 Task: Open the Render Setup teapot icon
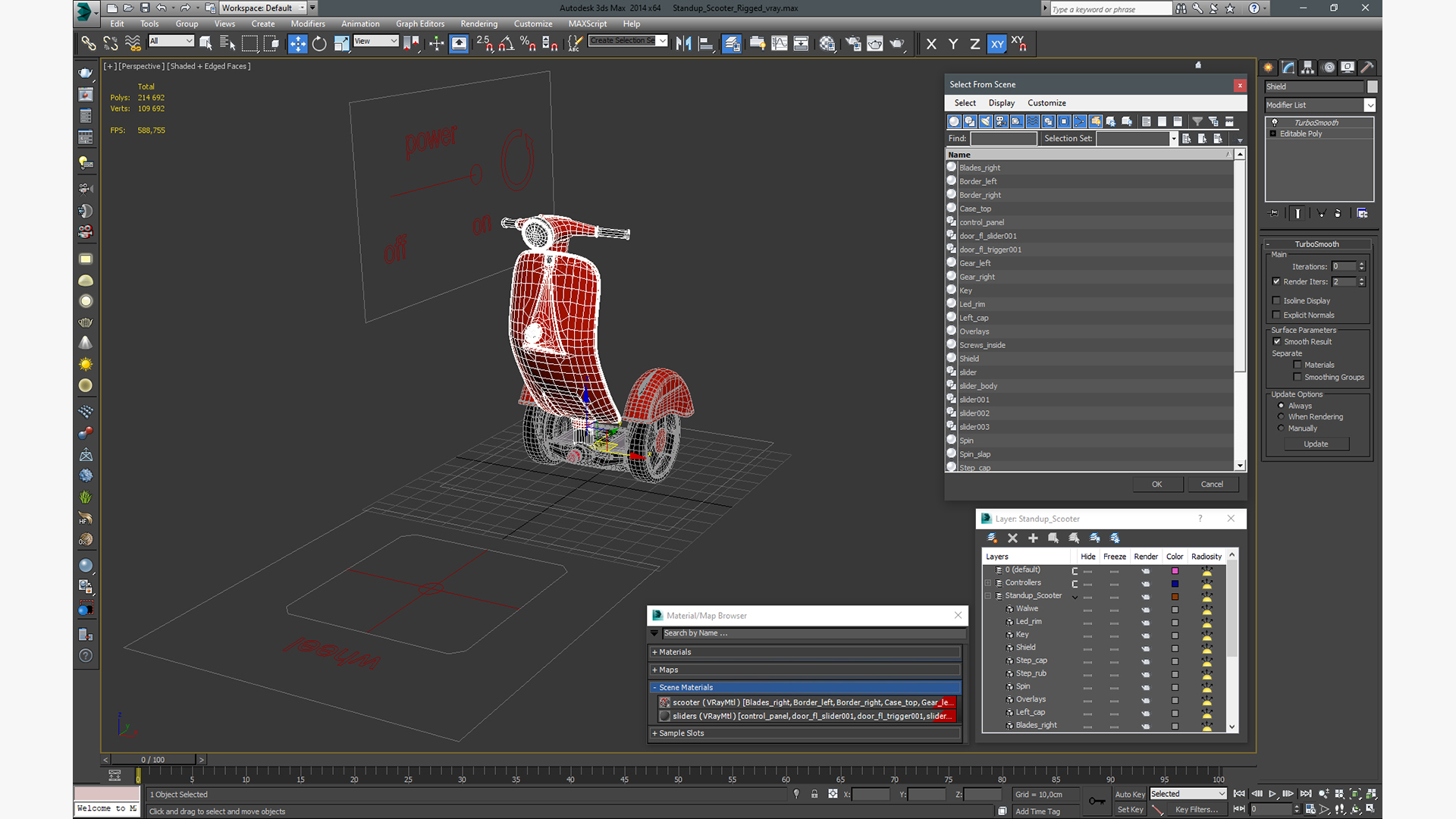coord(853,44)
